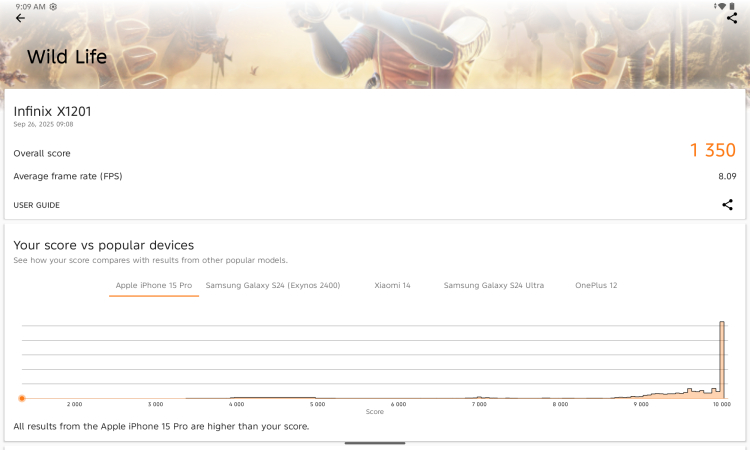Click the Average frame rate (FPS) label
The image size is (750, 450).
tap(68, 176)
